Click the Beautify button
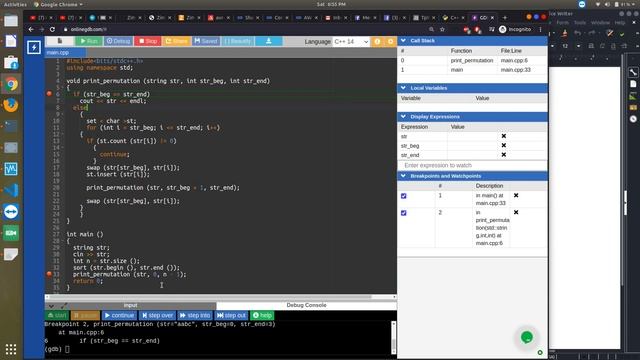 [238, 41]
